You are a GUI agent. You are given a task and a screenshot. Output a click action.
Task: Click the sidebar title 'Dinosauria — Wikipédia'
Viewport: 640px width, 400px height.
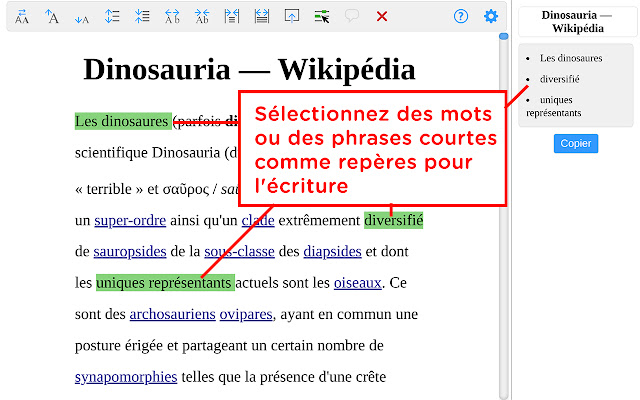(577, 22)
